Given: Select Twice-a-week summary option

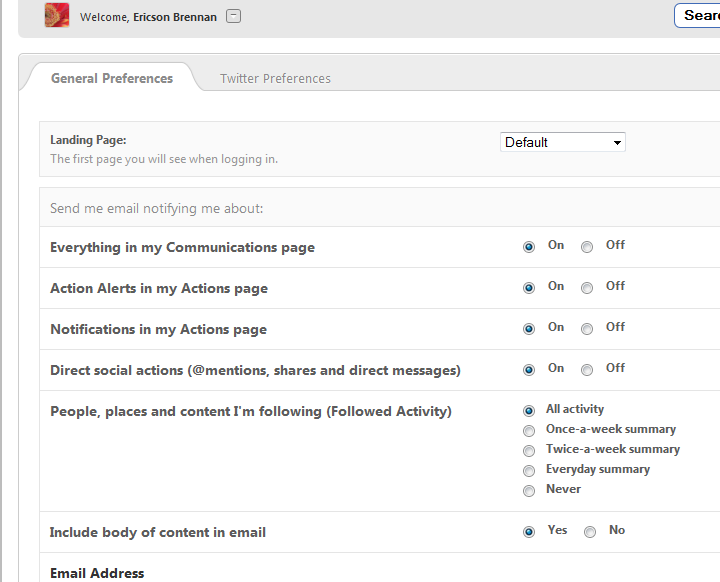Looking at the screenshot, I should (x=529, y=451).
